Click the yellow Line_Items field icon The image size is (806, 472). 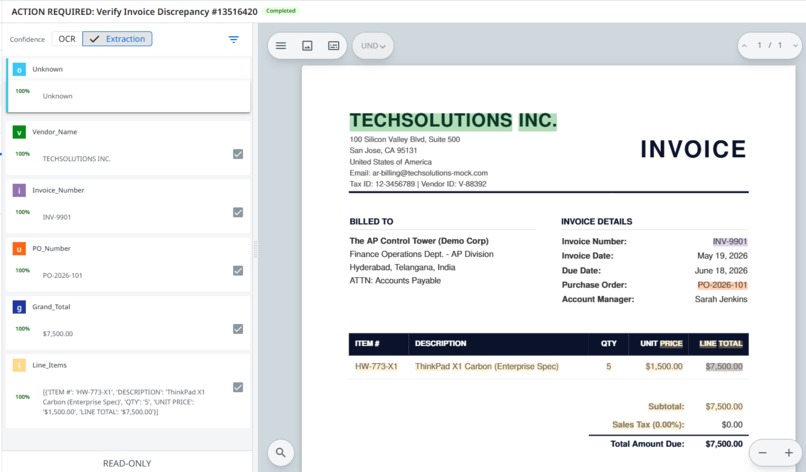tap(19, 366)
